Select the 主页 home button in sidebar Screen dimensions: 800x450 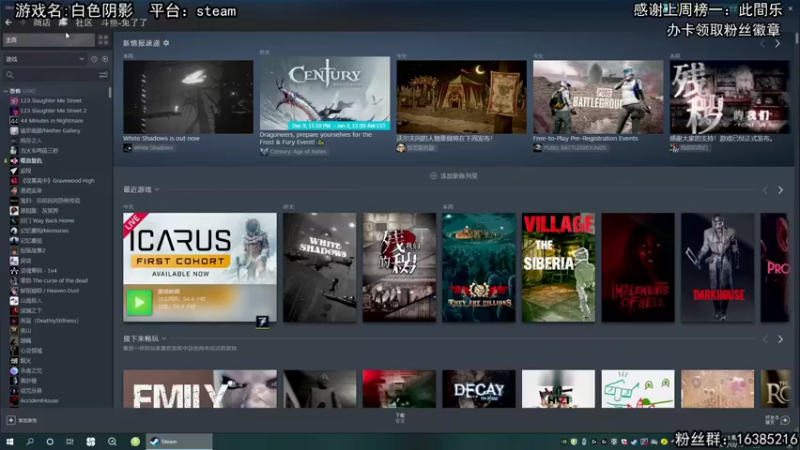[49, 40]
